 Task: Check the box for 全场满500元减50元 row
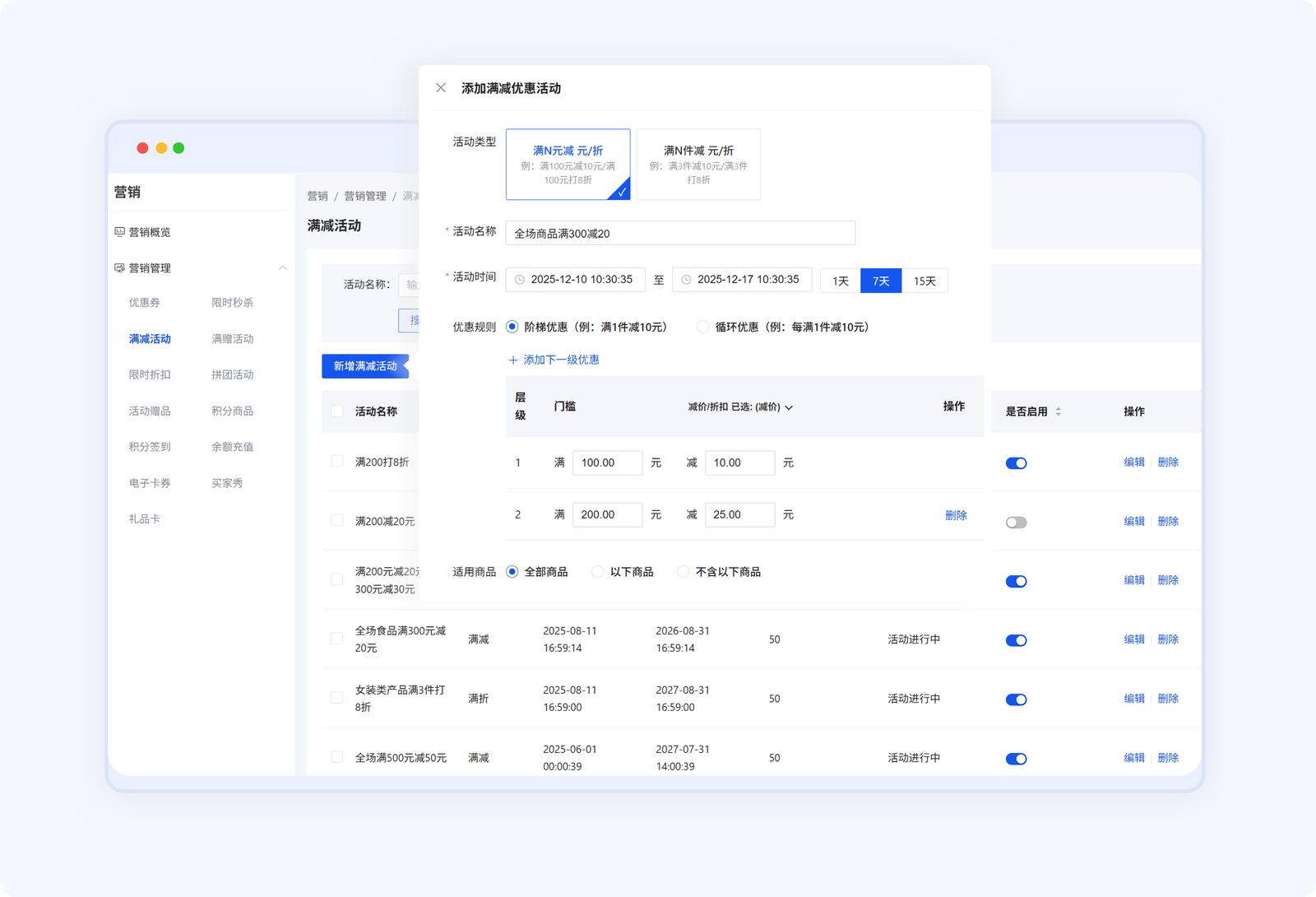337,757
